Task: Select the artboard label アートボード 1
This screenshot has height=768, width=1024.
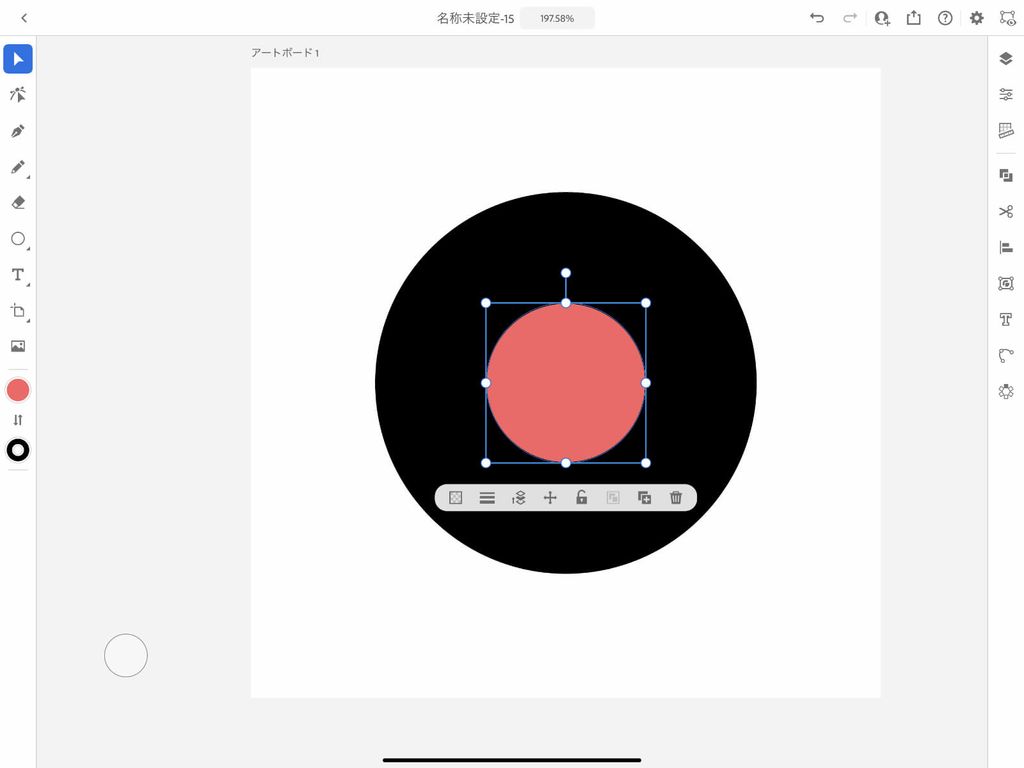Action: click(285, 53)
